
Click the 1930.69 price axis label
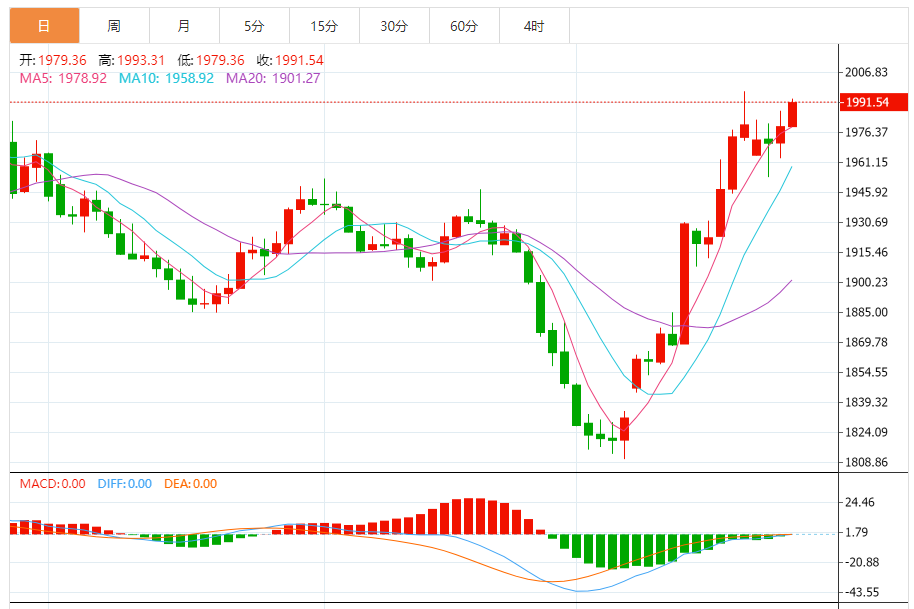(x=866, y=222)
